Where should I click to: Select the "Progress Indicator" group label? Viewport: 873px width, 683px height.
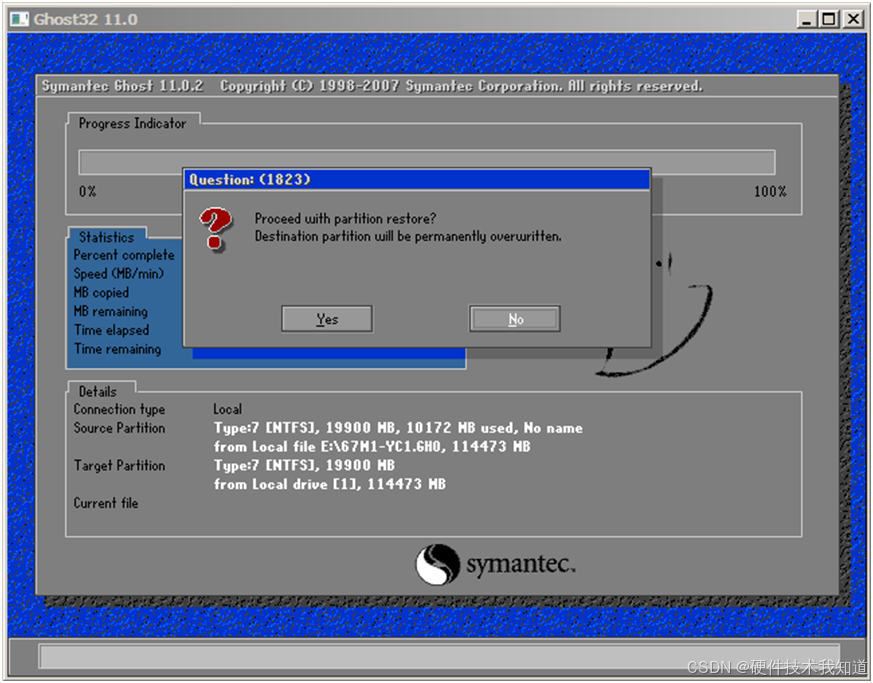133,124
